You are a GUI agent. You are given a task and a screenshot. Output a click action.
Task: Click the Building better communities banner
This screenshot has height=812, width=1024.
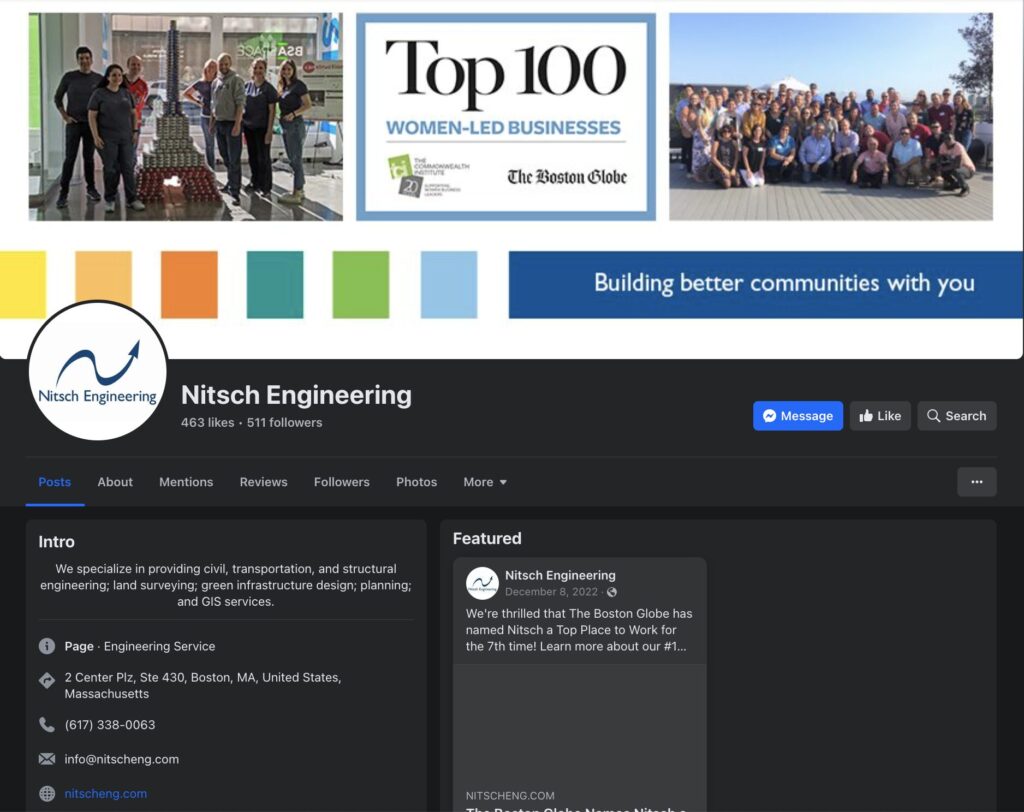pyautogui.click(x=765, y=285)
